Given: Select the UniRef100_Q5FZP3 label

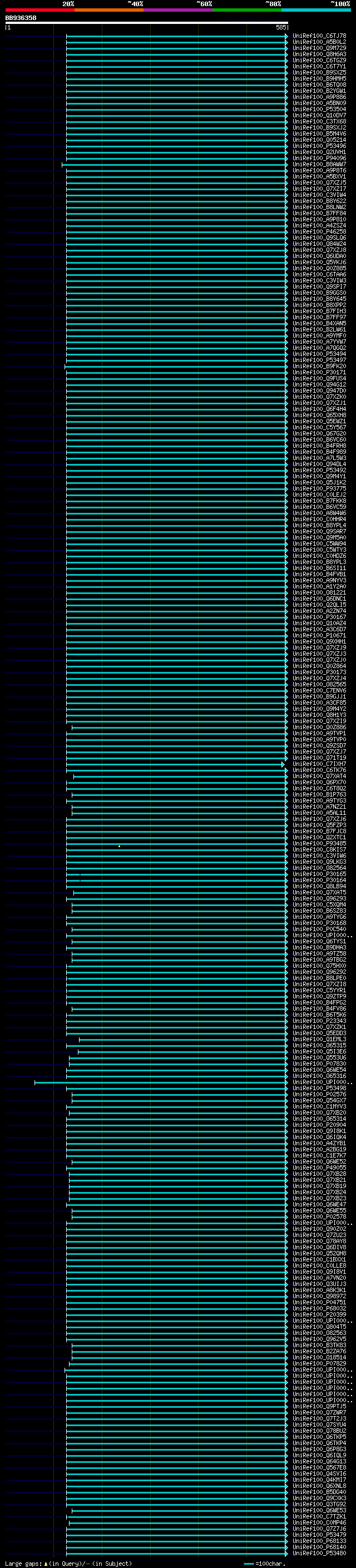Looking at the screenshot, I should coord(319,825).
